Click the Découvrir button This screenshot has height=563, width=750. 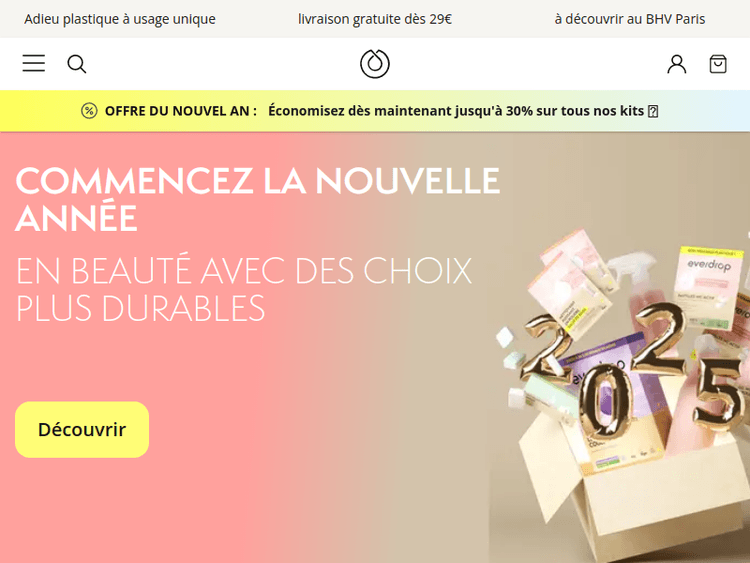click(82, 430)
